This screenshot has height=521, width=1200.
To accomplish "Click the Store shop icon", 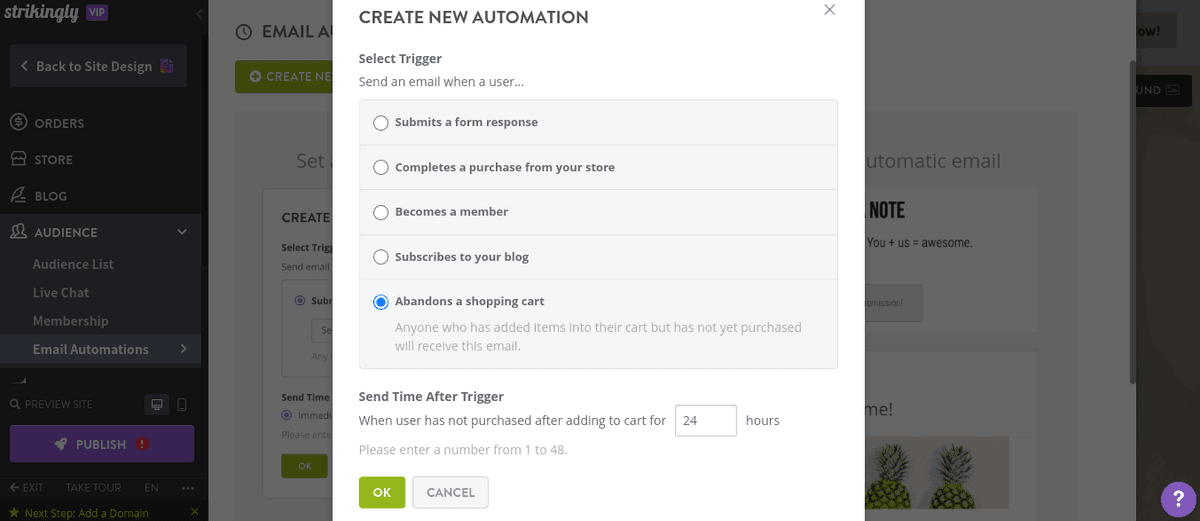I will point(18,159).
